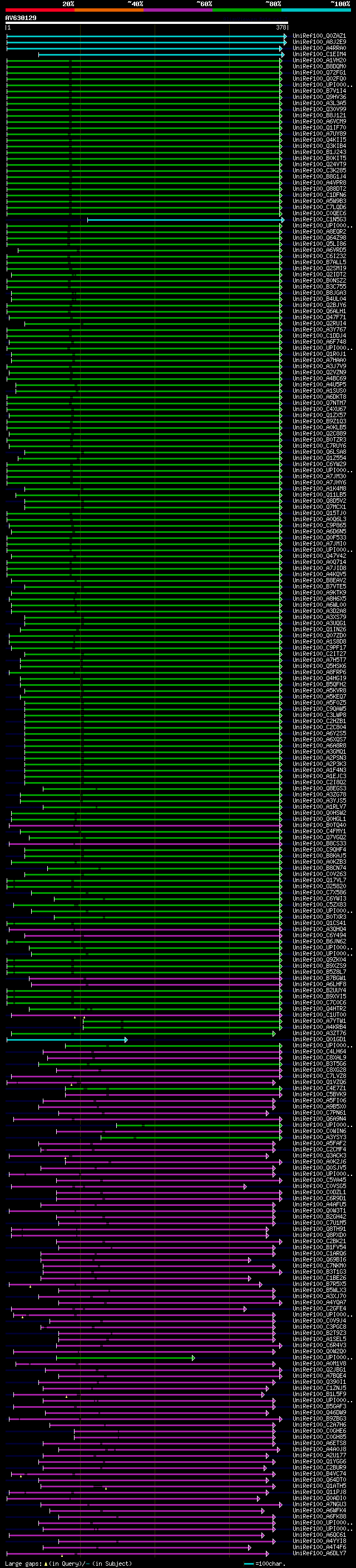
Task: Select the UniRef100_B8J121 label
Action: pos(319,115)
